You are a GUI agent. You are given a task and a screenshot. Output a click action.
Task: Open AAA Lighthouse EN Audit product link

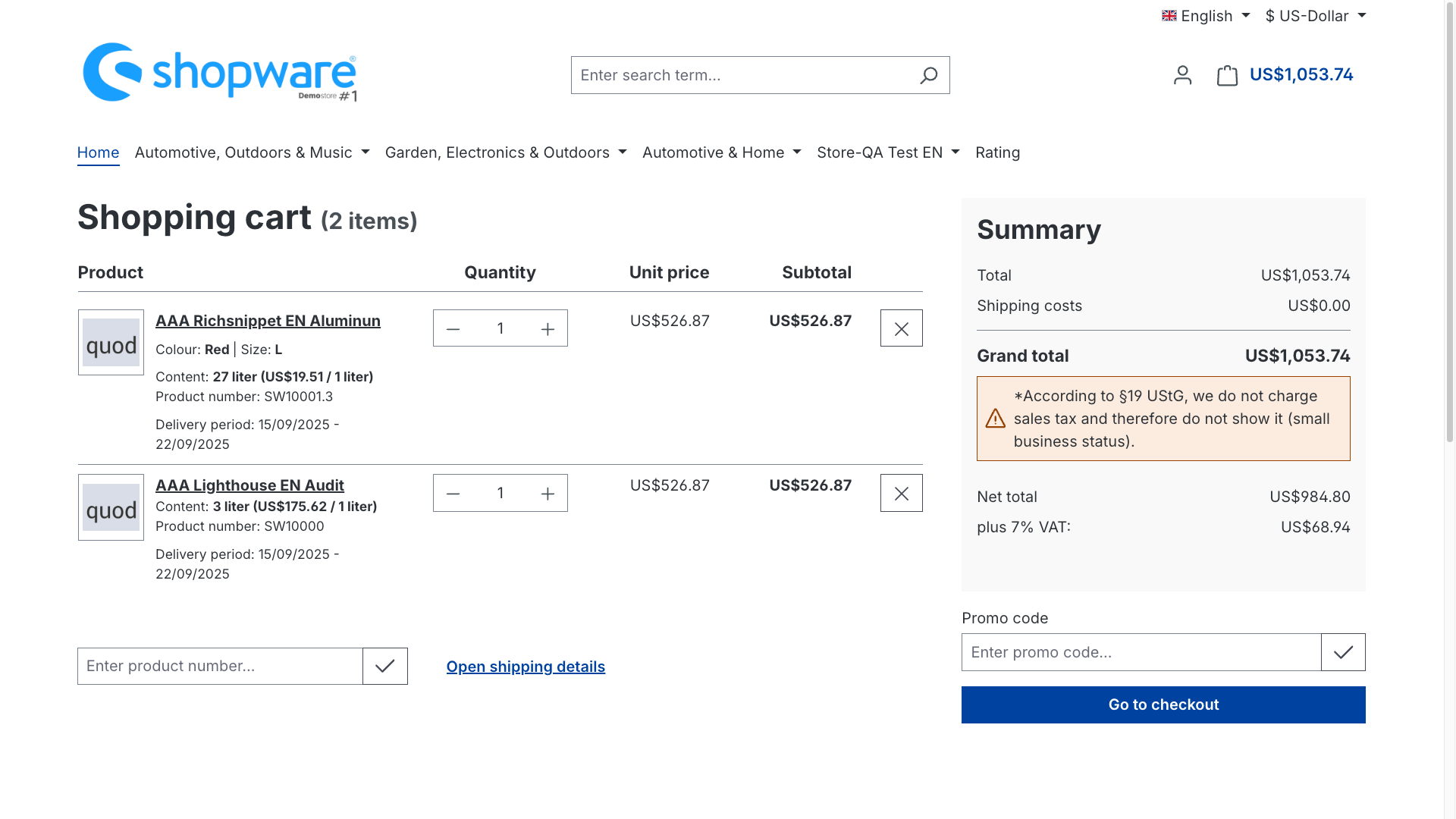pyautogui.click(x=249, y=485)
